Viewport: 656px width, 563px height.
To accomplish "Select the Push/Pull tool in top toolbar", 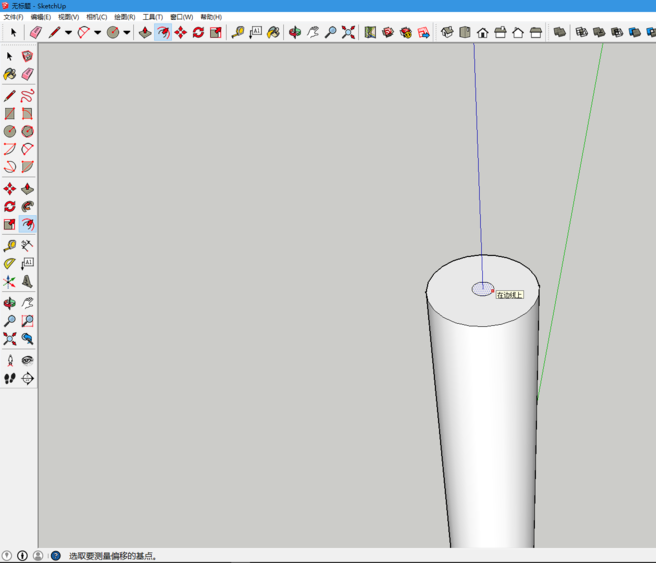I will (x=145, y=33).
